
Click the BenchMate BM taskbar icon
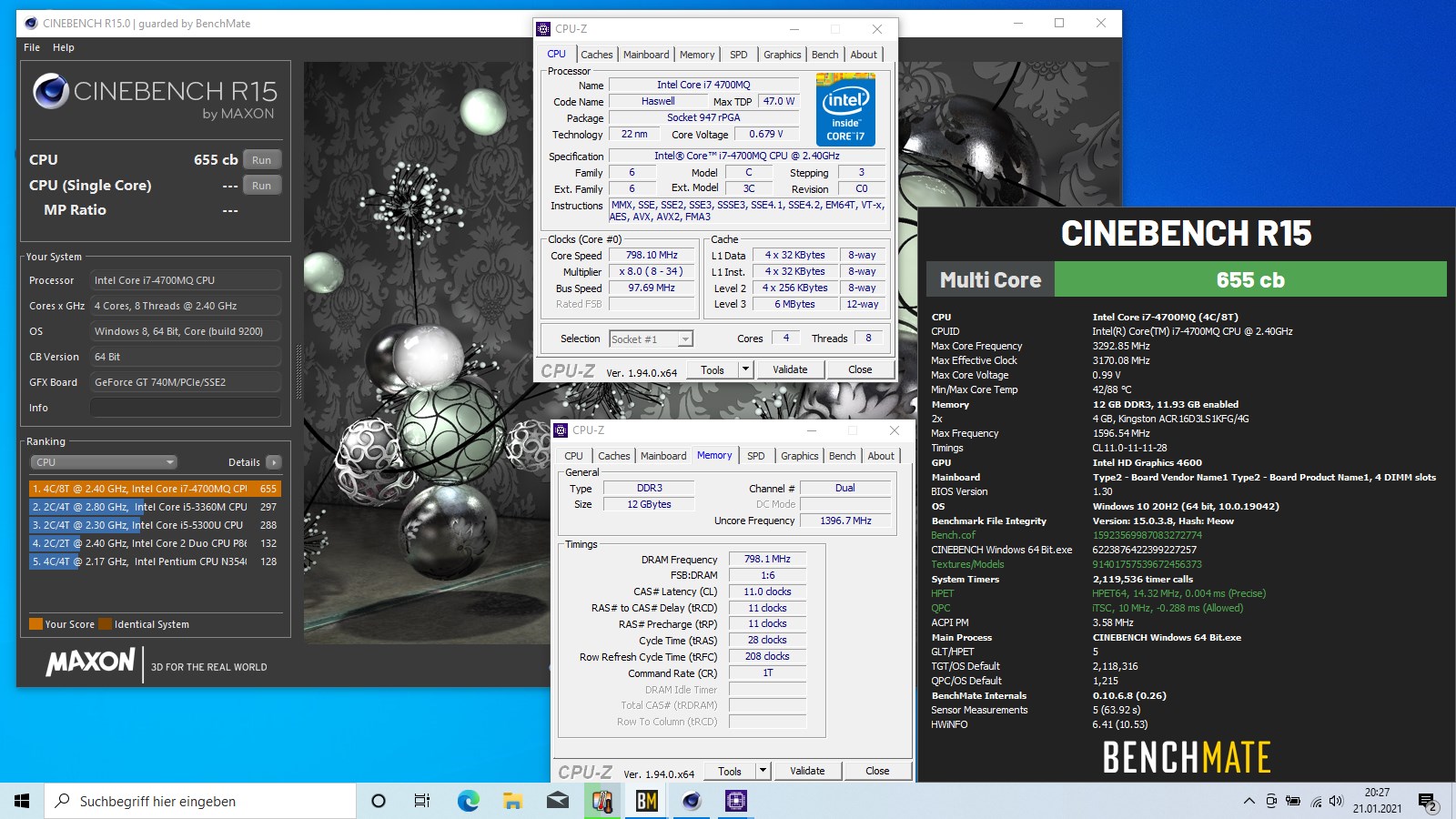coord(646,801)
